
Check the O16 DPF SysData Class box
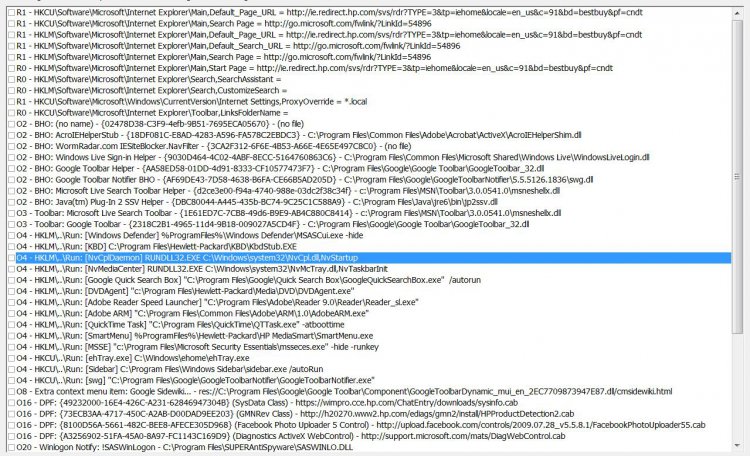tap(11, 403)
